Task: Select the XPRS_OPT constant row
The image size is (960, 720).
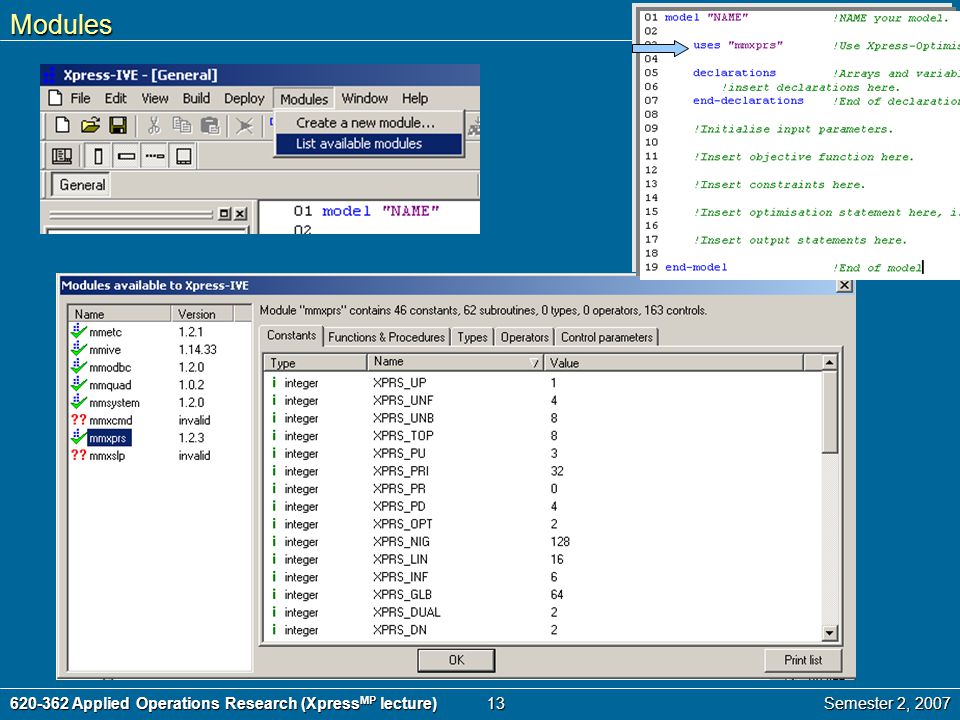Action: (x=543, y=525)
